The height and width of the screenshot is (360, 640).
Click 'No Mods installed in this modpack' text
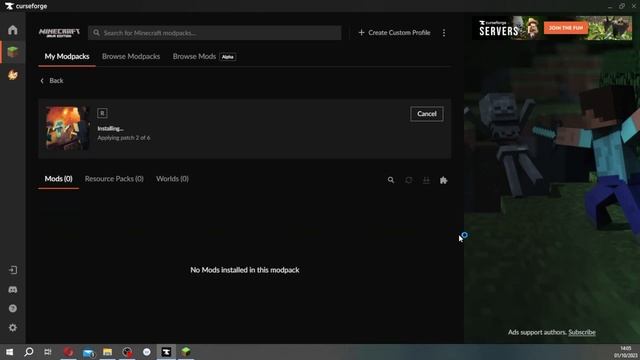(244, 270)
